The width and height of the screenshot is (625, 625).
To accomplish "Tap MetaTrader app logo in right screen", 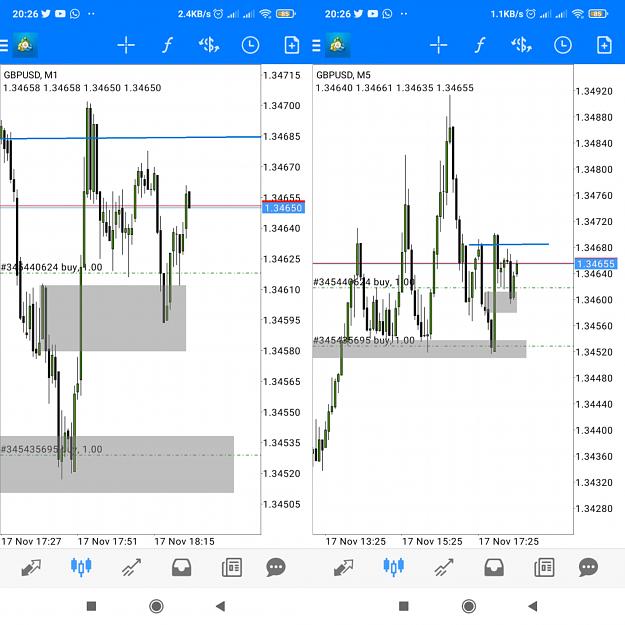I will (x=338, y=45).
